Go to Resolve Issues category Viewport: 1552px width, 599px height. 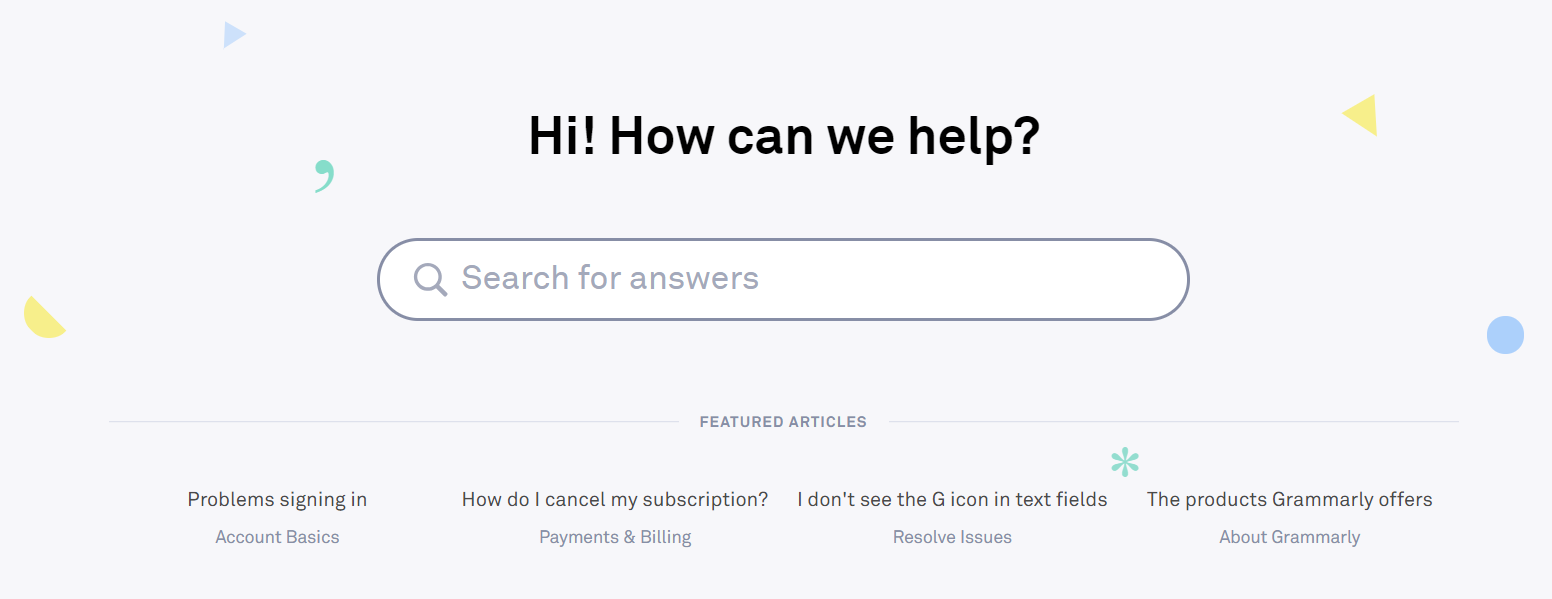[x=952, y=537]
